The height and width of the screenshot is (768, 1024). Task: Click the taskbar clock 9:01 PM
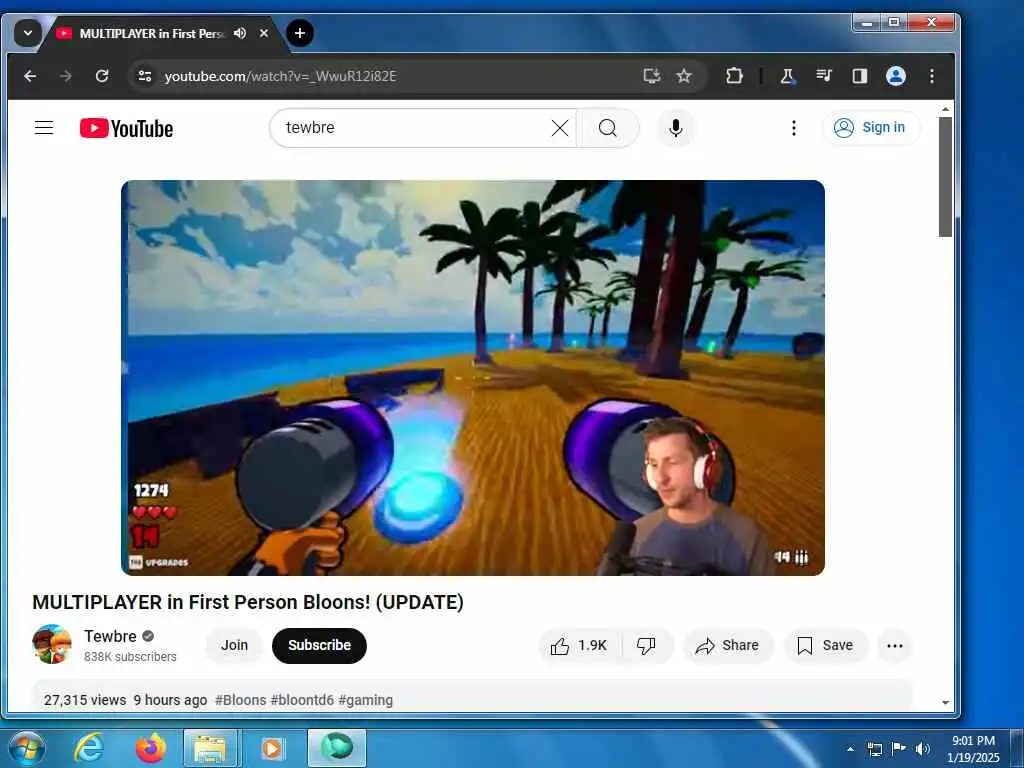[x=973, y=749]
